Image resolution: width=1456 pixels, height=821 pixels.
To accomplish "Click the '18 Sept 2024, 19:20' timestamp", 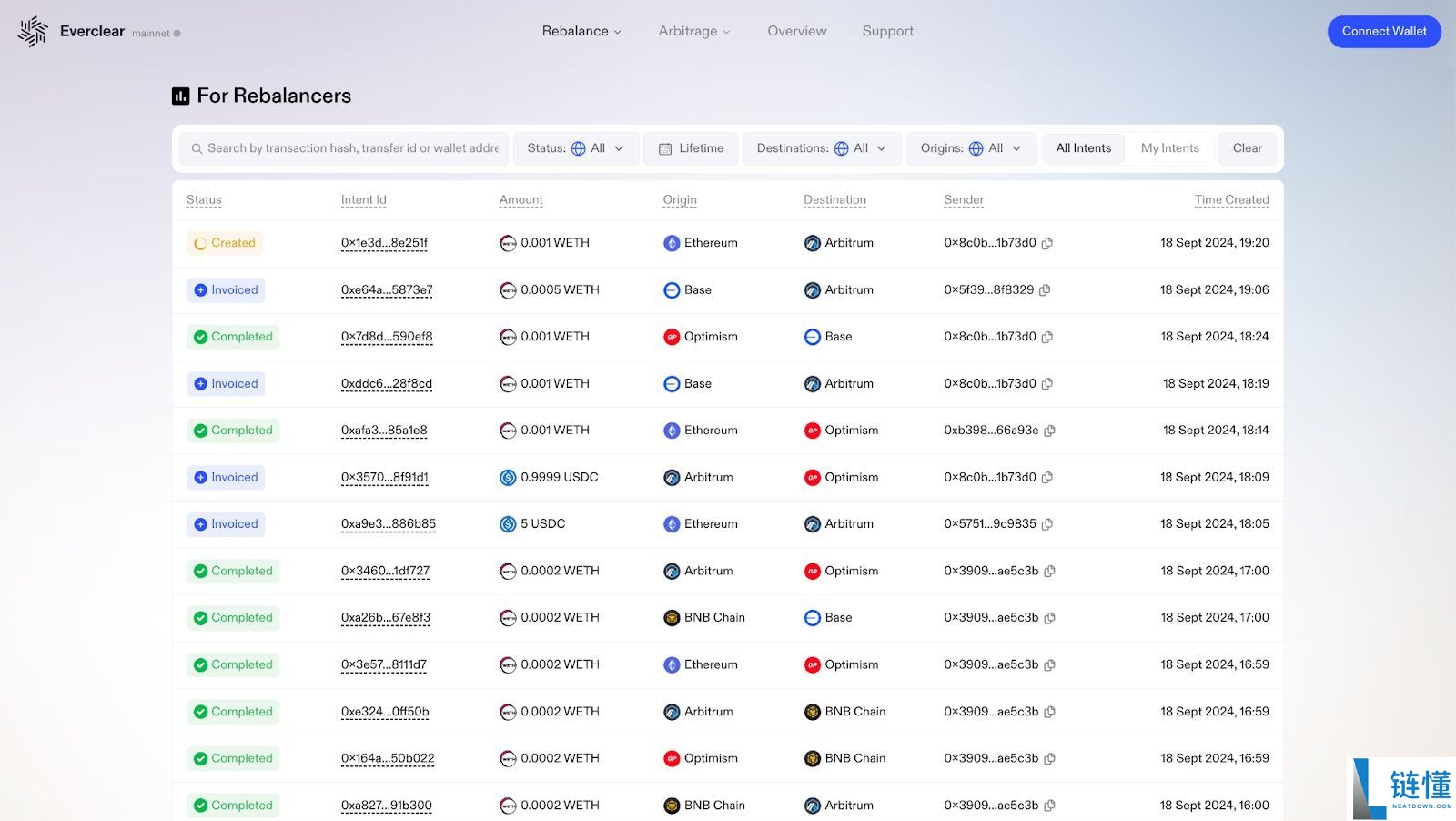I will 1215,243.
